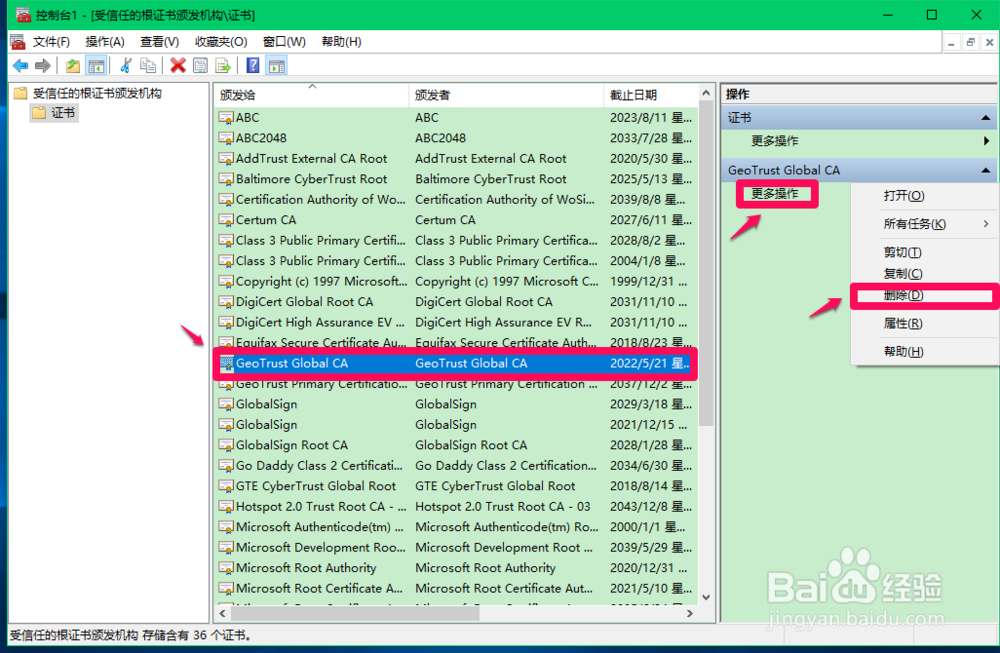Click the Properties toolbar icon

pyautogui.click(x=200, y=66)
